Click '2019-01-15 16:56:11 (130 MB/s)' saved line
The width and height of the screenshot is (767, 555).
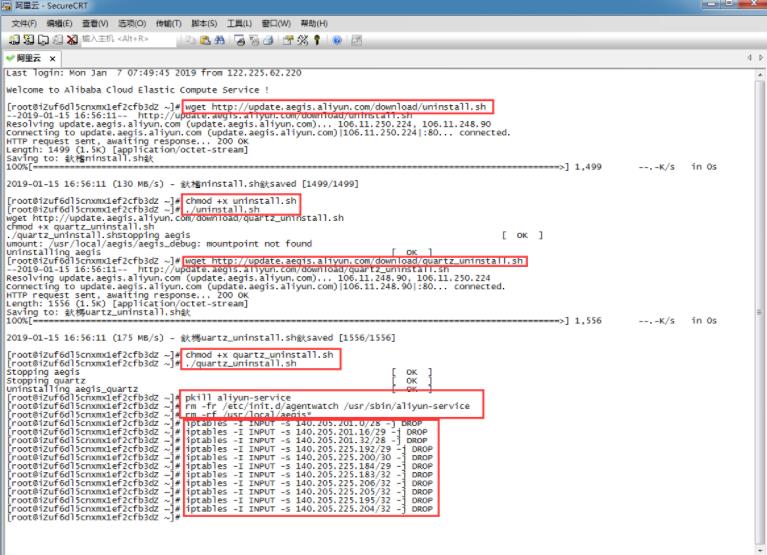(182, 184)
